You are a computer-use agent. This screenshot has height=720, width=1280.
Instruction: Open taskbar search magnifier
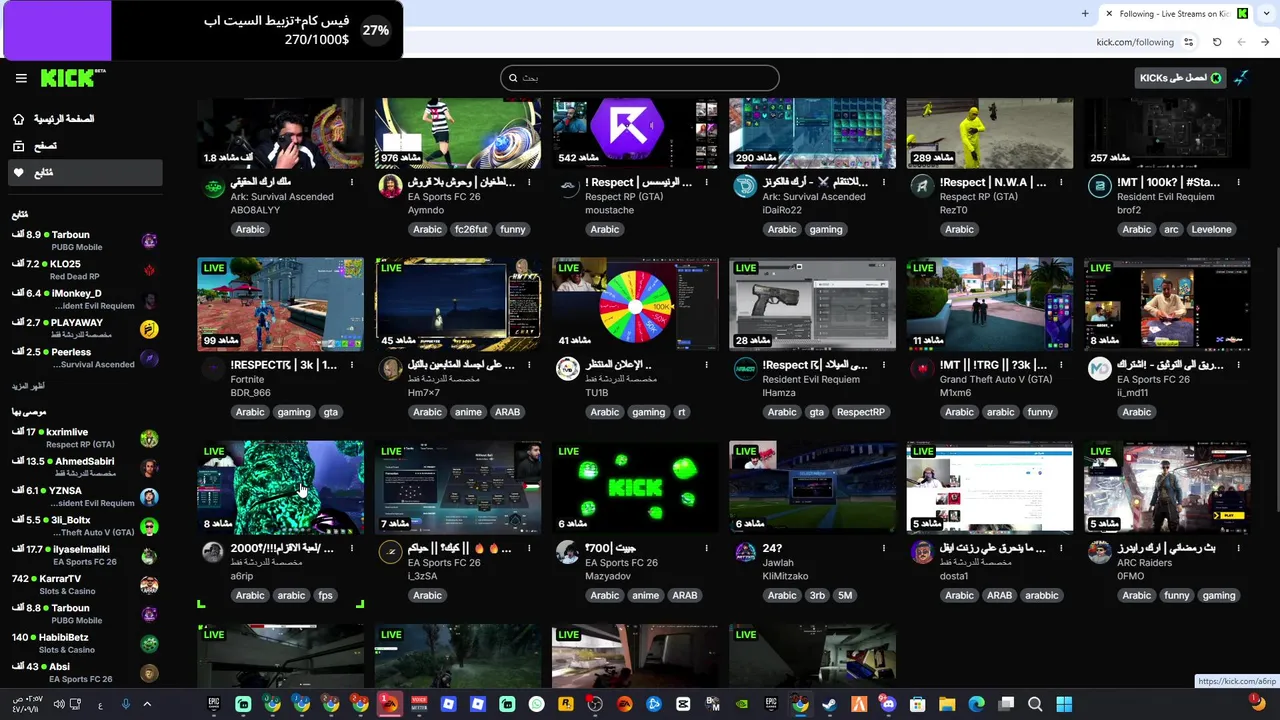tap(1035, 704)
